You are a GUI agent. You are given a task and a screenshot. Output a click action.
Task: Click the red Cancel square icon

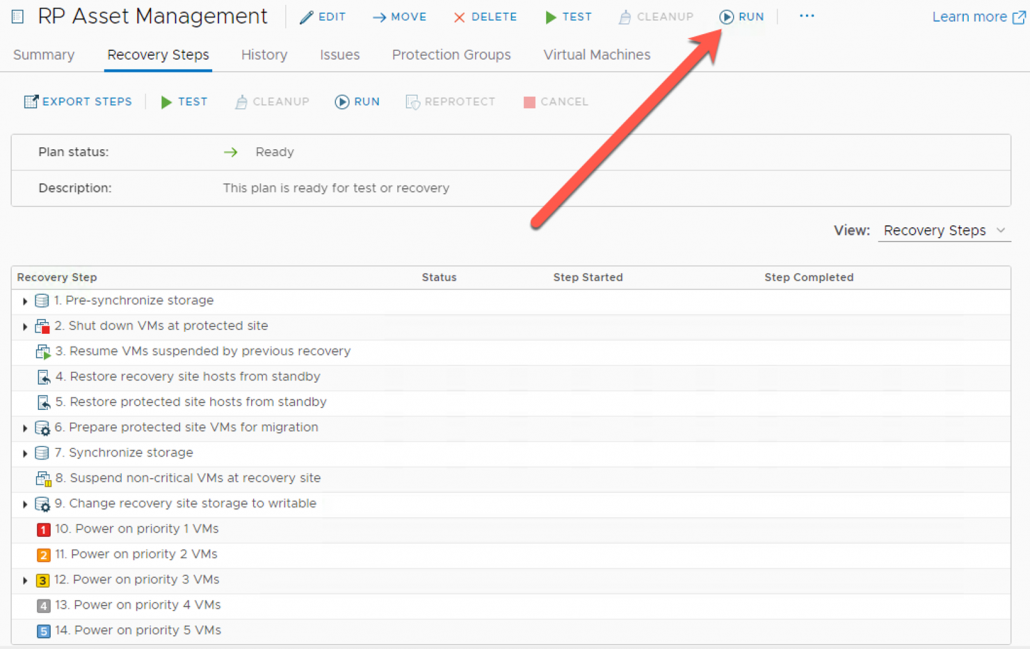[x=528, y=101]
